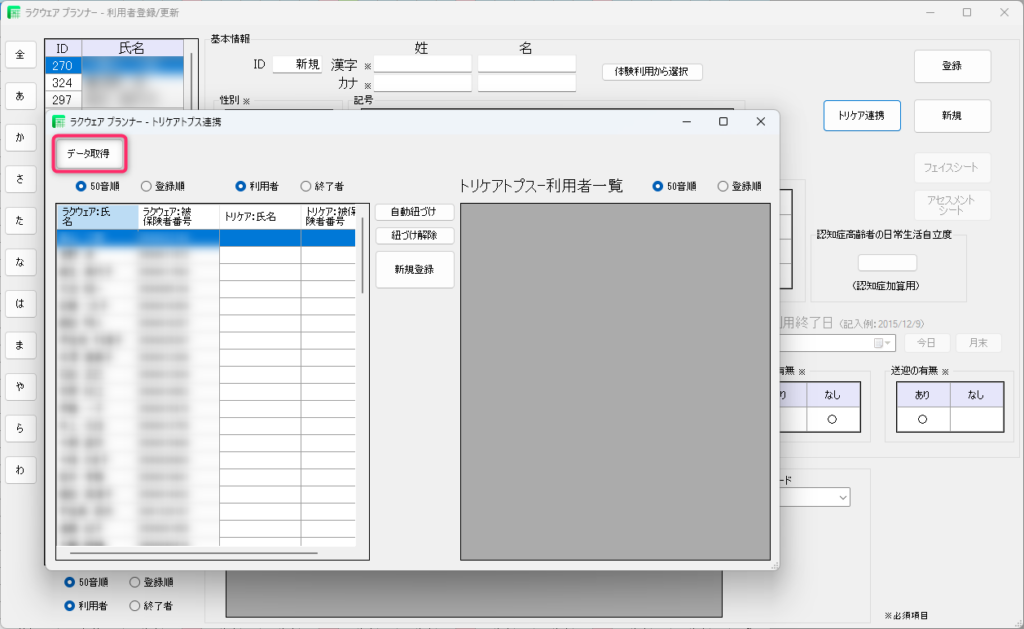Click 登録 button in main window
This screenshot has height=629, width=1024.
(x=952, y=66)
